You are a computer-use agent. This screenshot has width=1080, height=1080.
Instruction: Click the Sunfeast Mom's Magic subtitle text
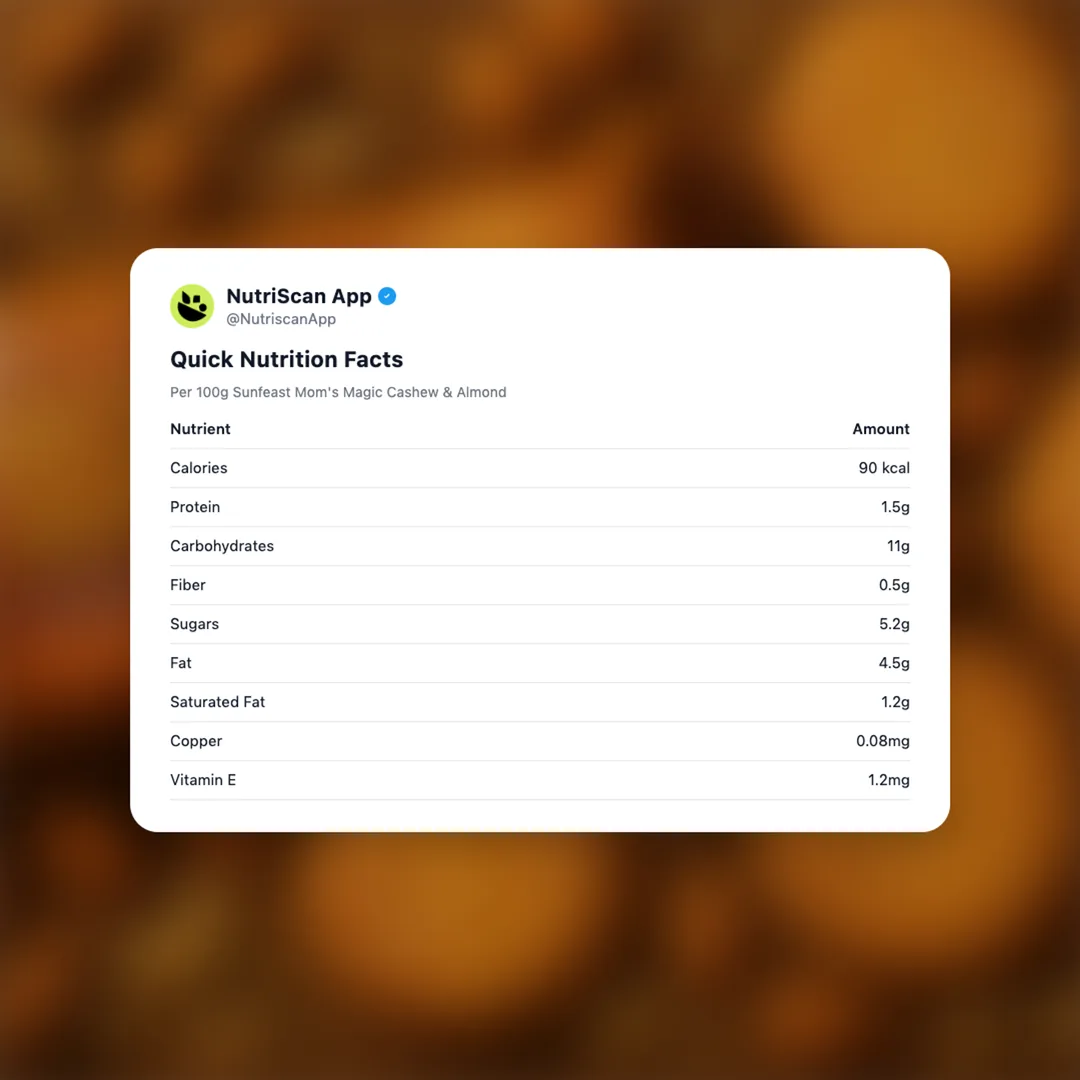[x=338, y=392]
